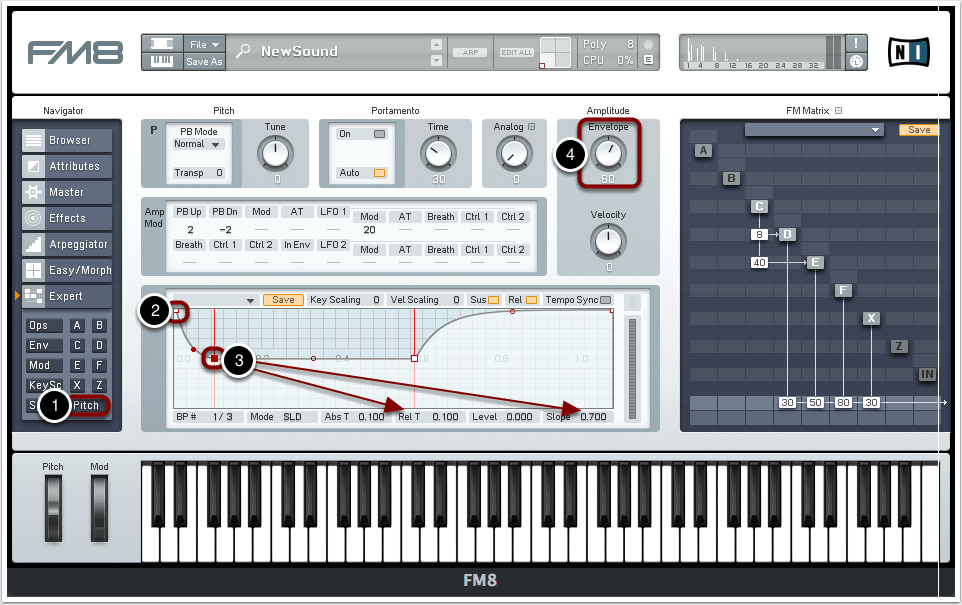This screenshot has height=605, width=962.
Task: Open the Arpeggiator page
Action: pos(67,245)
